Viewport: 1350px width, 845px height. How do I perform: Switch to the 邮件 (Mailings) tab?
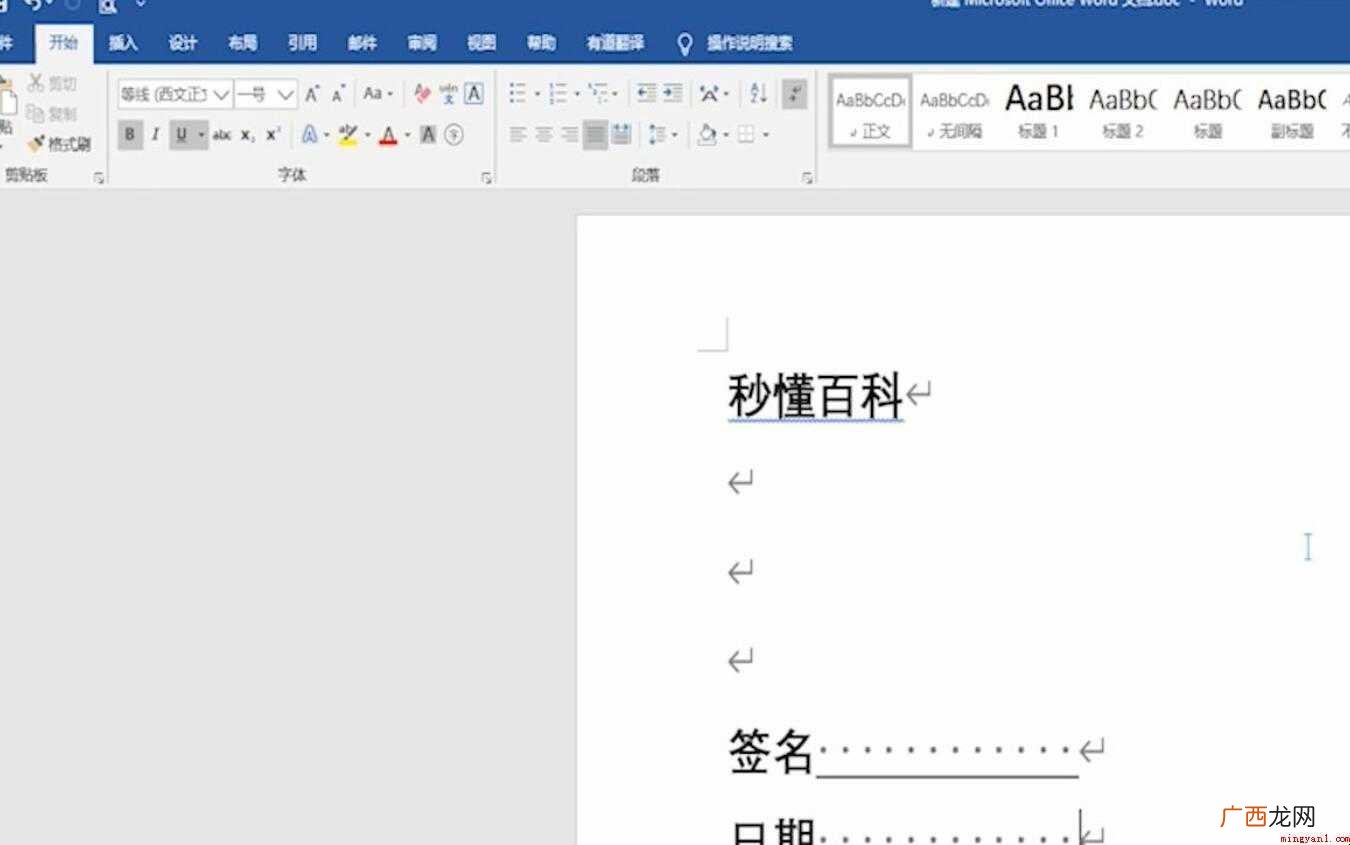coord(362,43)
